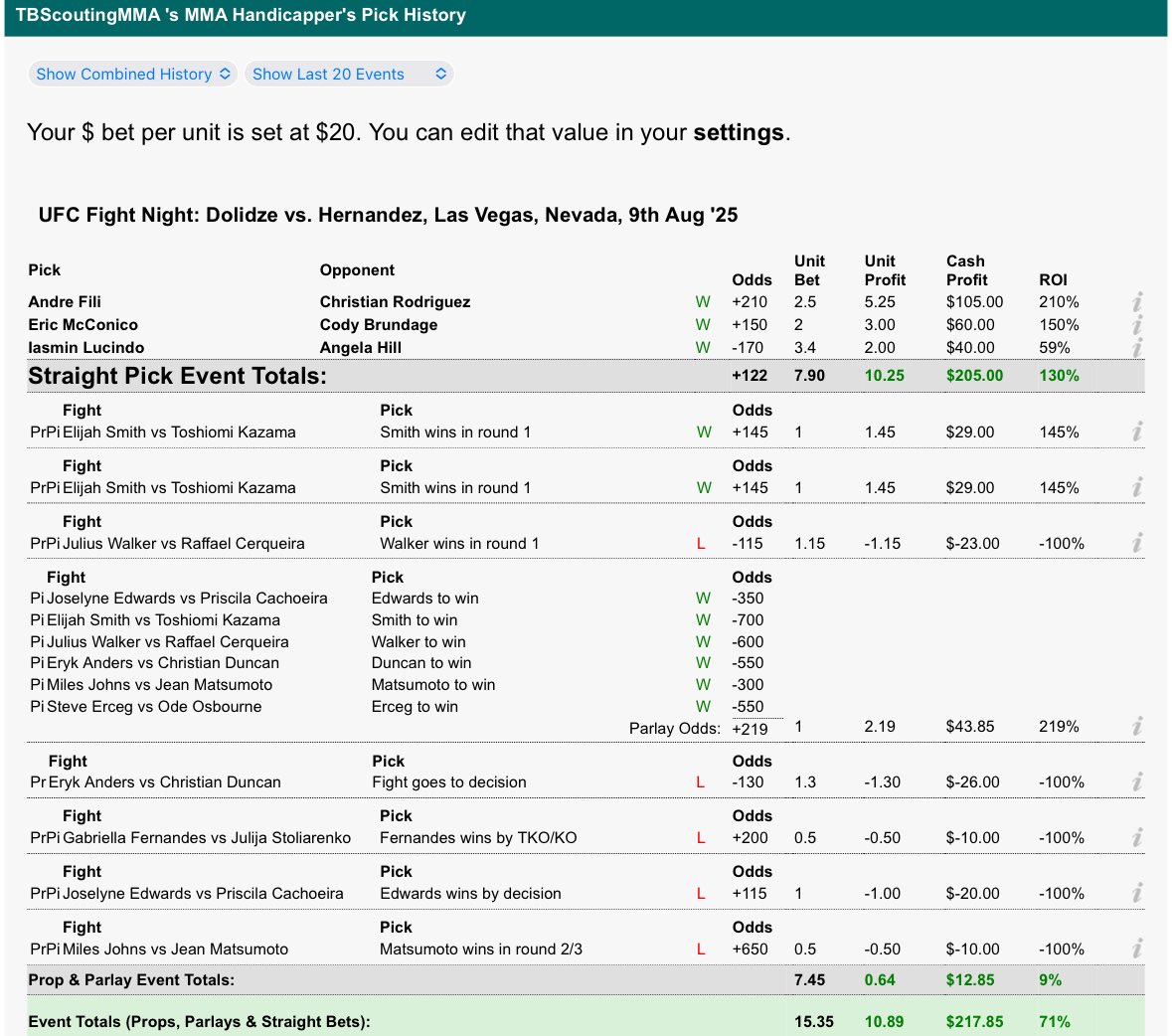Click Miles Johns vs Jean Matsumoto parlay fight
This screenshot has width=1172, height=1036.
tap(159, 685)
